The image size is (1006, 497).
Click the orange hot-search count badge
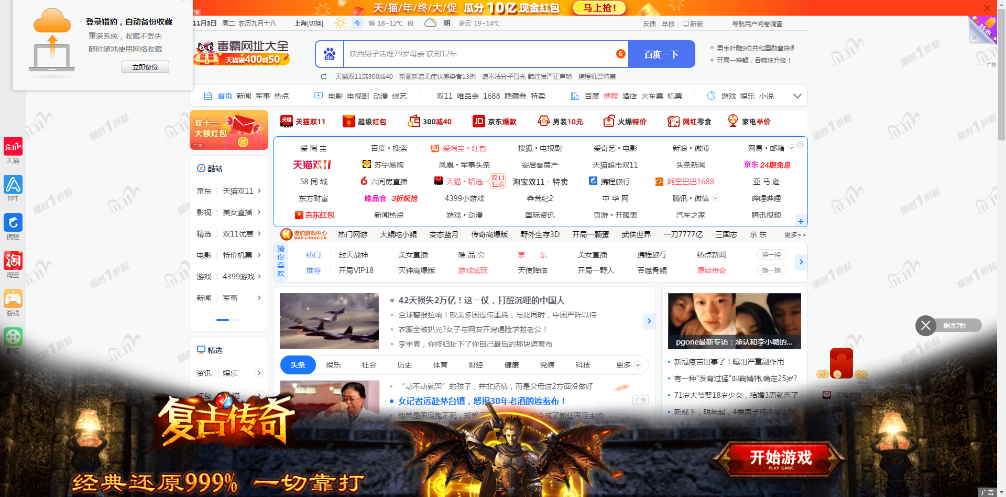[620, 54]
